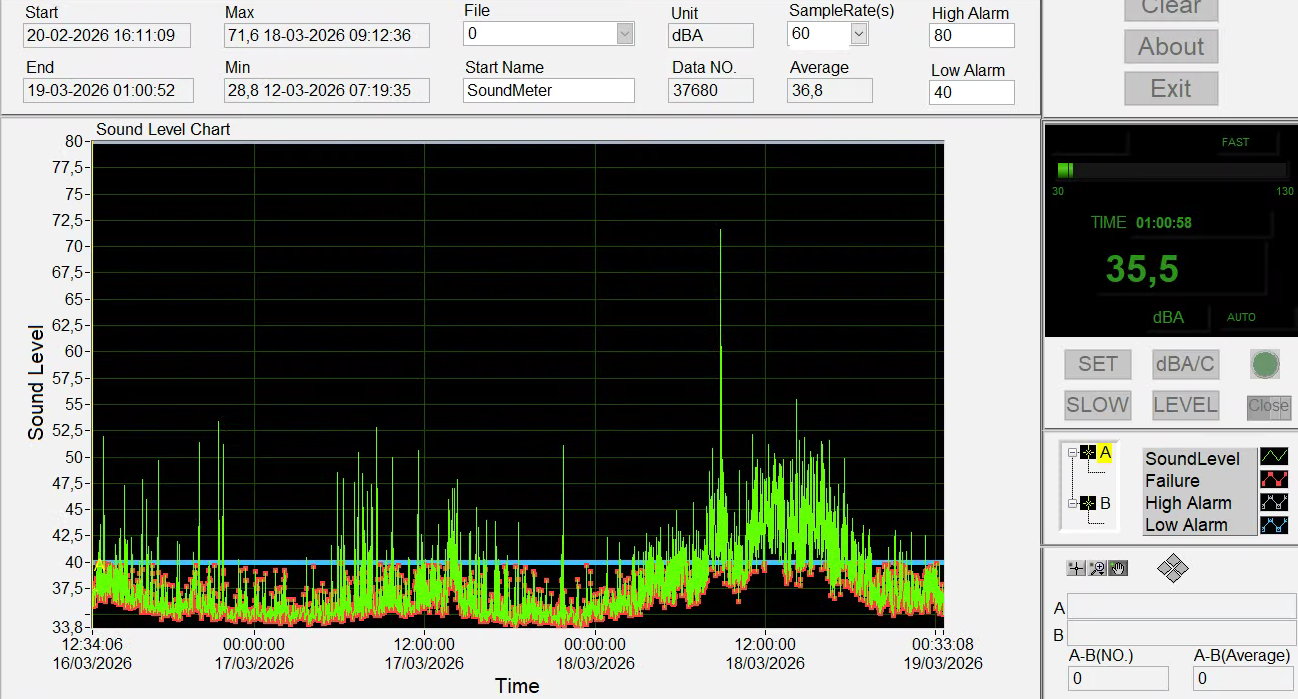Screen dimensions: 1298x699
Task: Expand the SampleRate dropdown
Action: pos(858,34)
